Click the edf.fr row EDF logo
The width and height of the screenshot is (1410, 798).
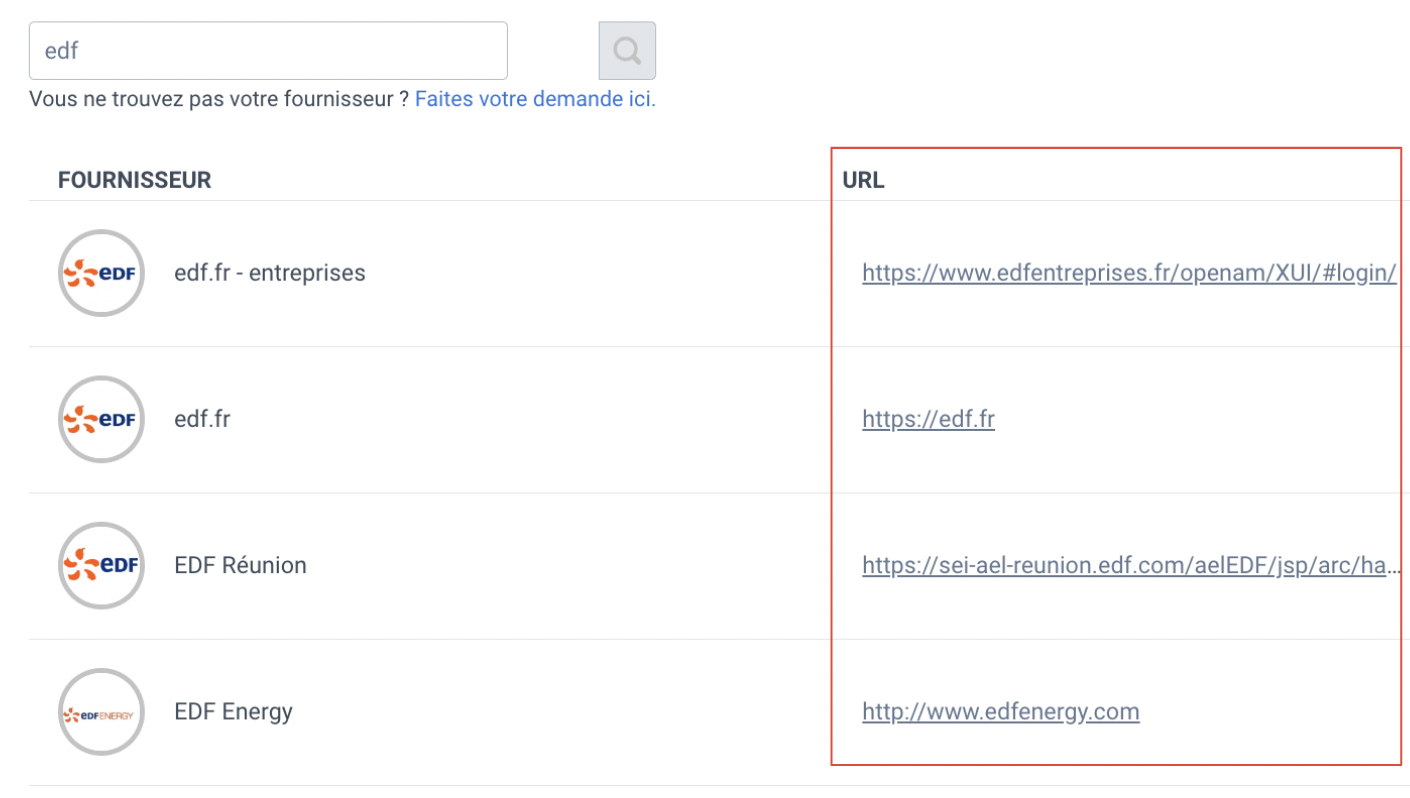(x=101, y=419)
